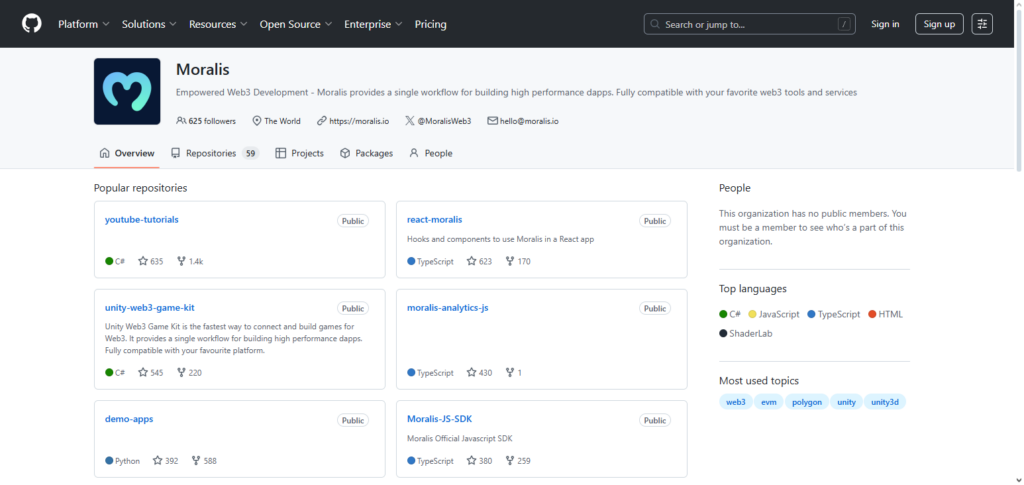Click the fork icon on react-moralis
This screenshot has height=485, width=1024.
[510, 261]
